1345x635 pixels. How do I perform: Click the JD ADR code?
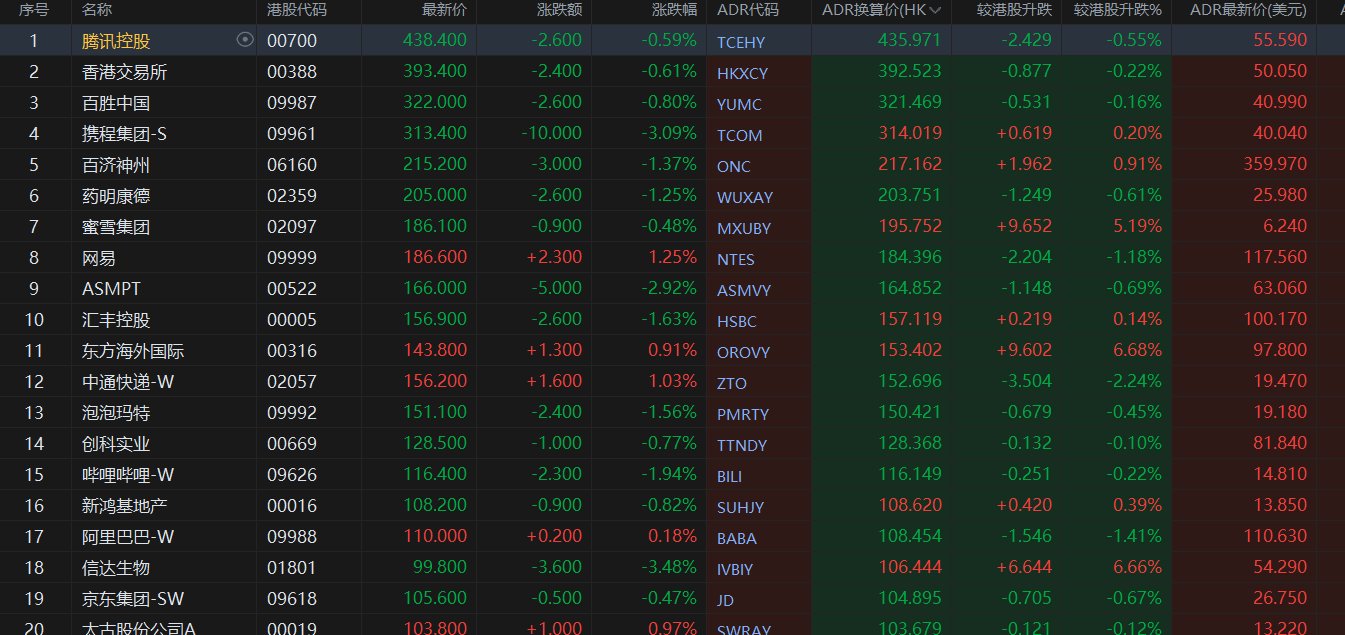pyautogui.click(x=726, y=600)
